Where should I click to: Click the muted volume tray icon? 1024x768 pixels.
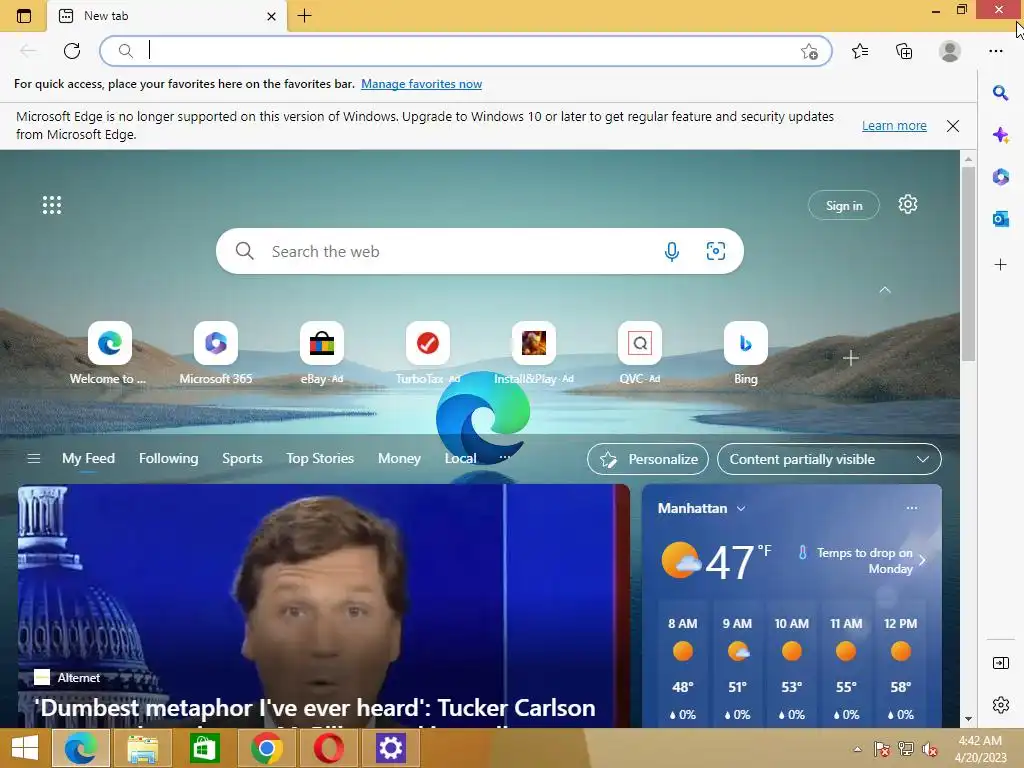929,749
